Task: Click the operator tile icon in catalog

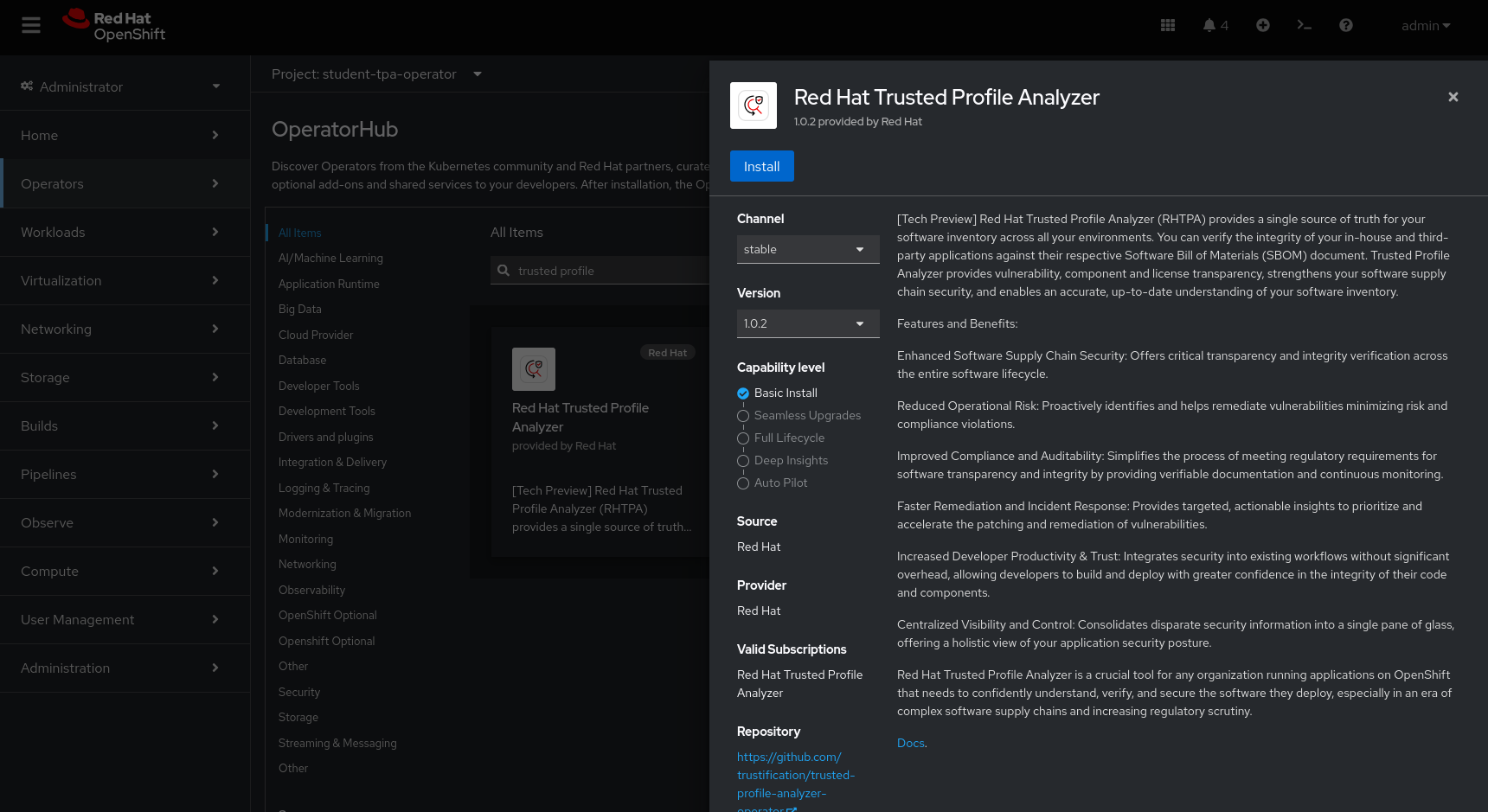Action: click(x=534, y=369)
